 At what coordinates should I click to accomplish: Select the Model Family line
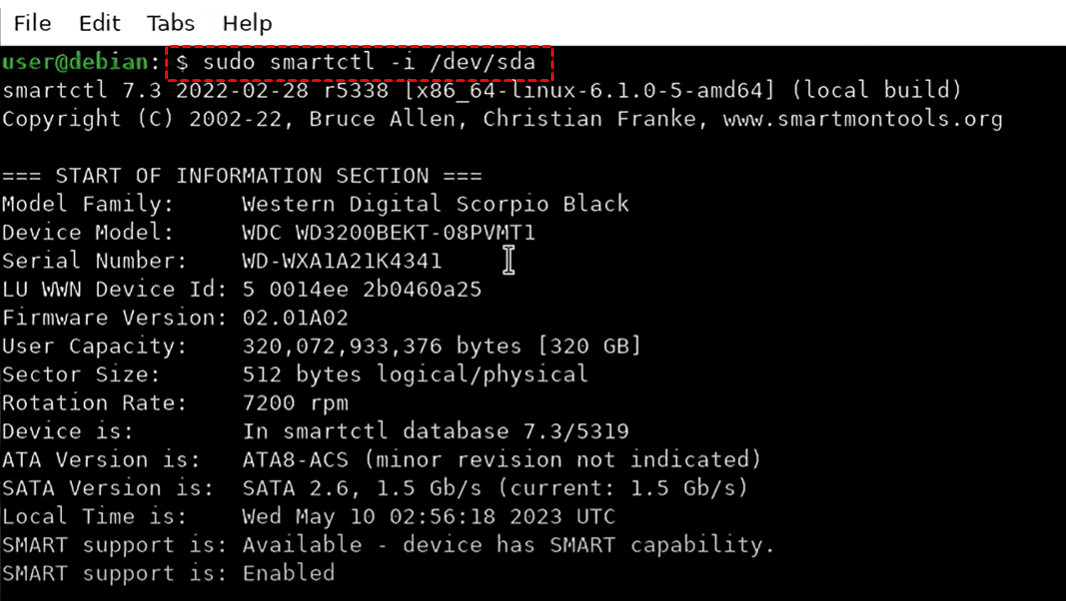click(x=315, y=204)
